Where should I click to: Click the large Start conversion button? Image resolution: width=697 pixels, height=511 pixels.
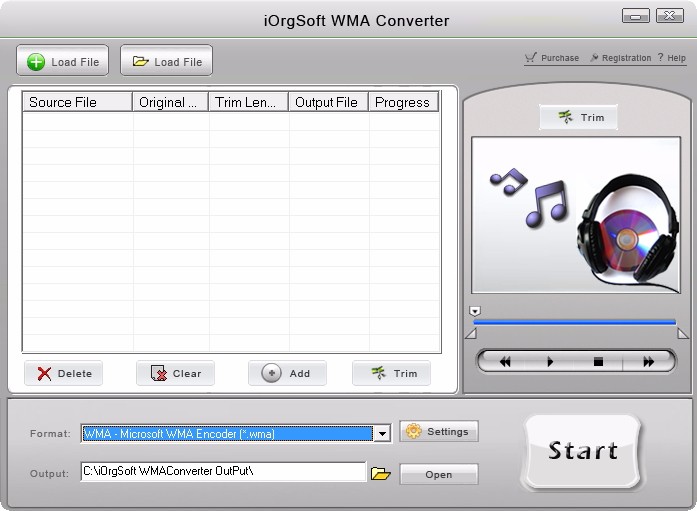click(x=583, y=451)
